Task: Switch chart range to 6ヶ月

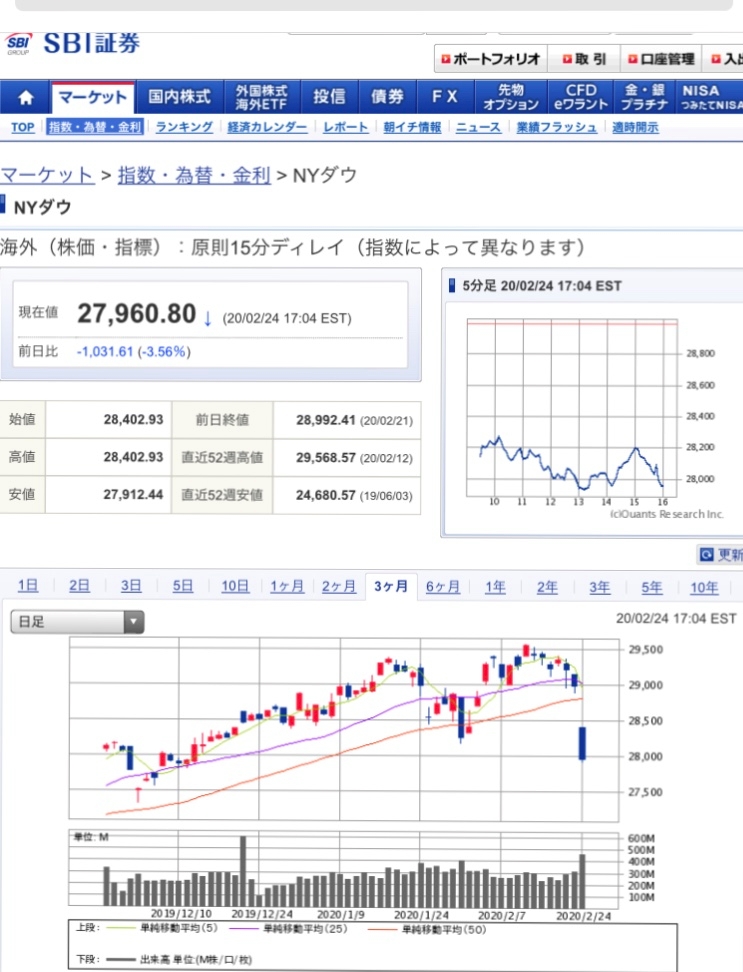Action: pyautogui.click(x=442, y=586)
